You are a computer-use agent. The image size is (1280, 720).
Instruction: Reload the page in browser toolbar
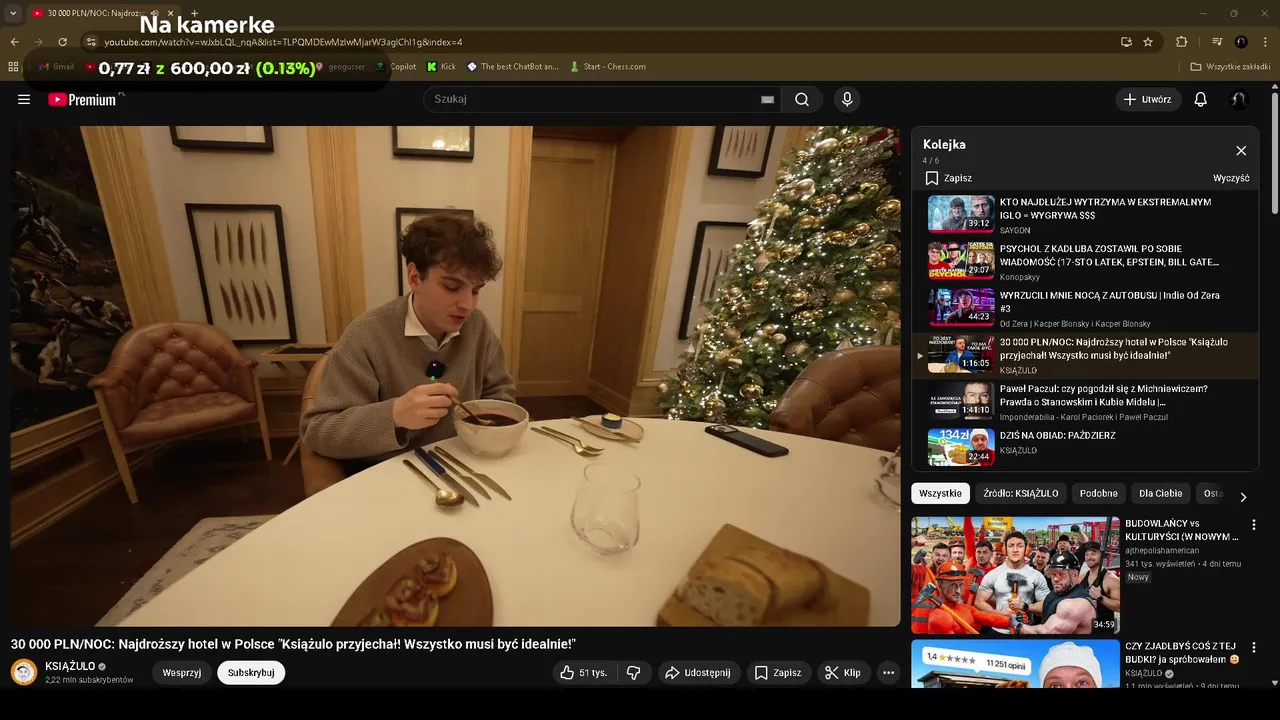tap(62, 42)
